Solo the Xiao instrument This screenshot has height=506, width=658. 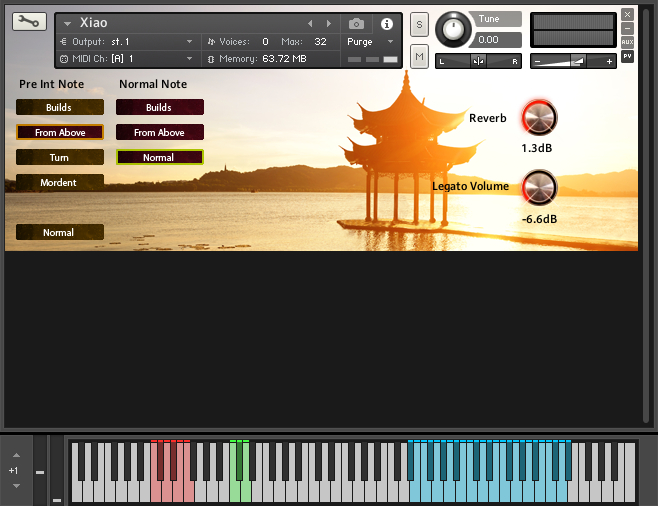click(x=419, y=24)
